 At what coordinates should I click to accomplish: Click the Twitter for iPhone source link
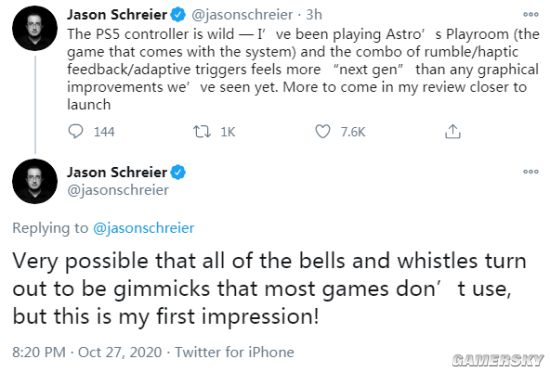[234, 352]
